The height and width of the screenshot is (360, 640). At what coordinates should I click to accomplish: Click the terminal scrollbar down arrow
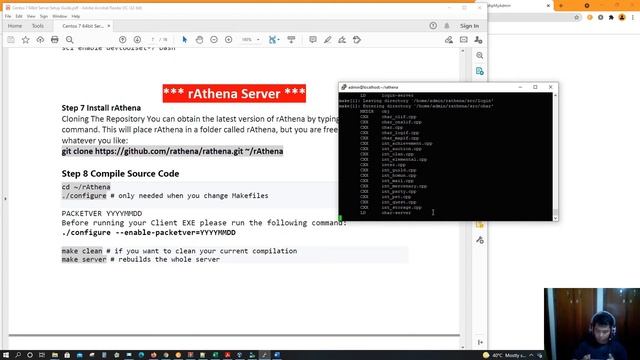coord(555,218)
